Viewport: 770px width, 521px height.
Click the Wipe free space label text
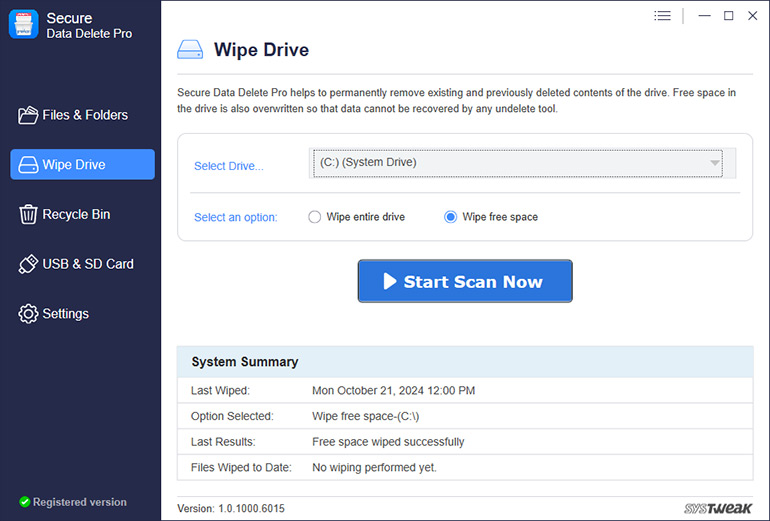point(500,217)
